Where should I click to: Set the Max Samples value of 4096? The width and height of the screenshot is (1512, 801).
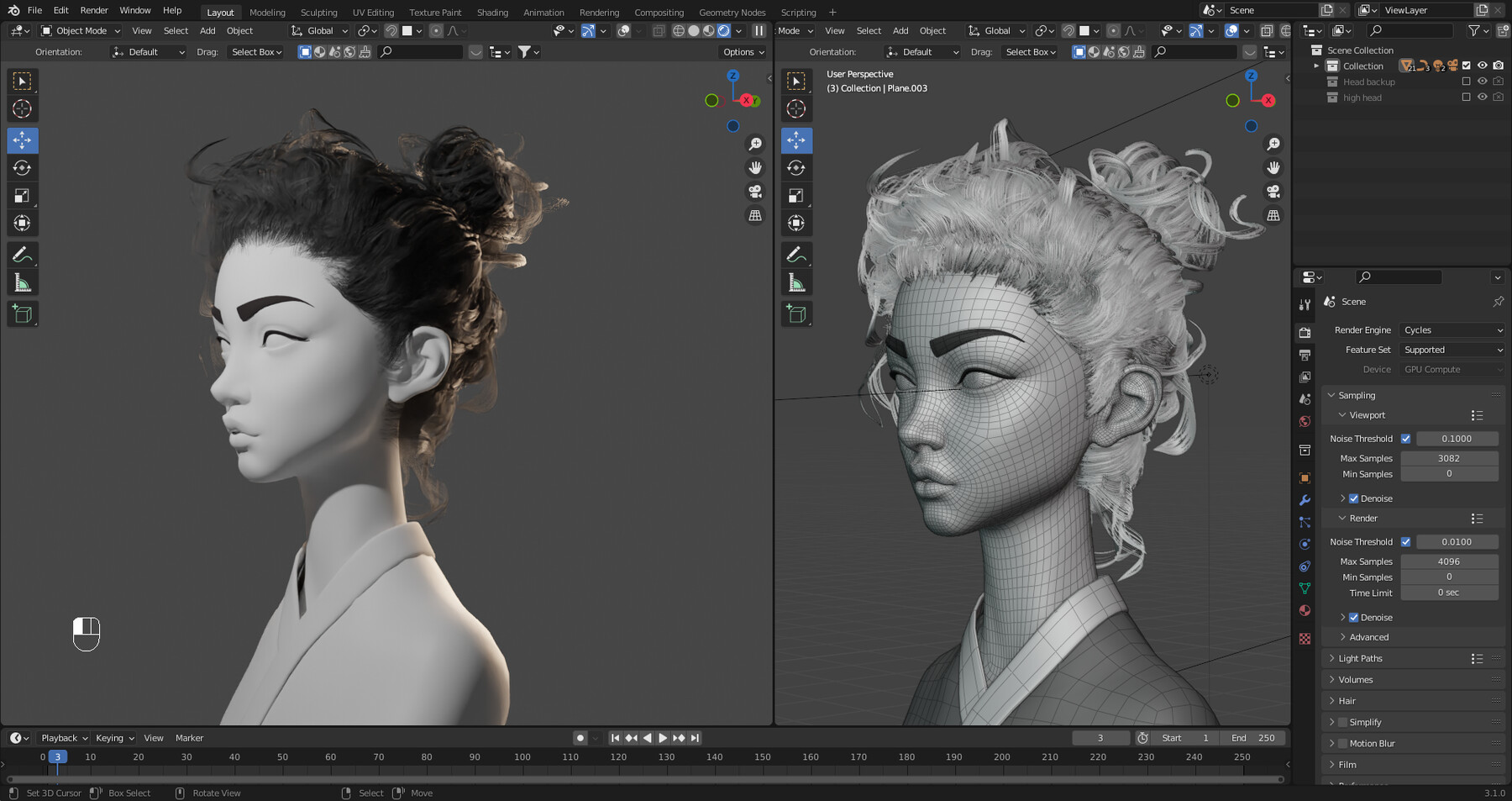click(1450, 561)
